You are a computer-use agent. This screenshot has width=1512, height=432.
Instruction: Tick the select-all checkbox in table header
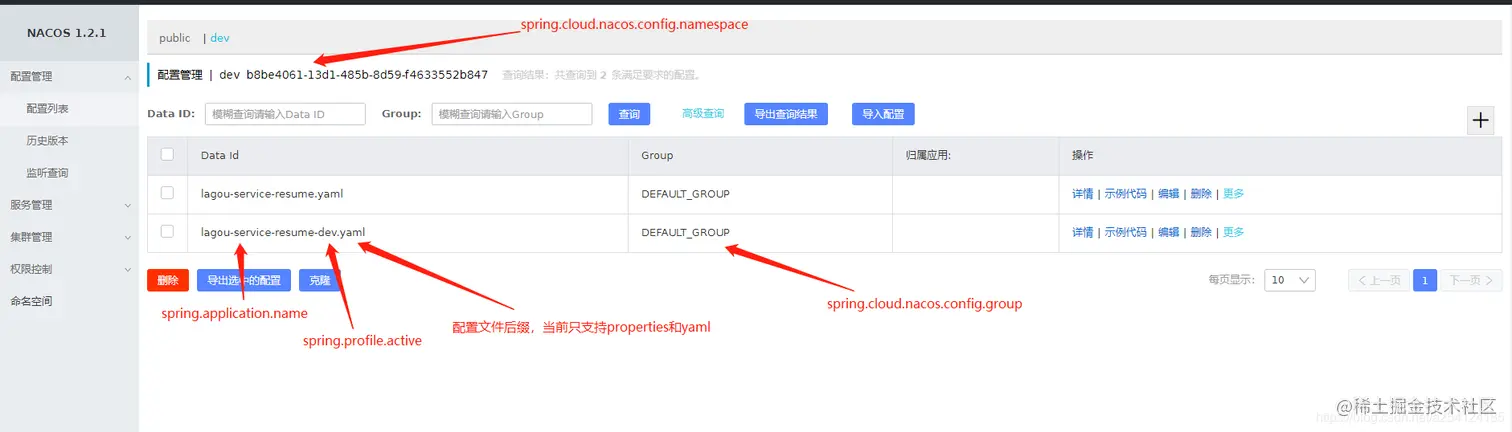(x=167, y=155)
